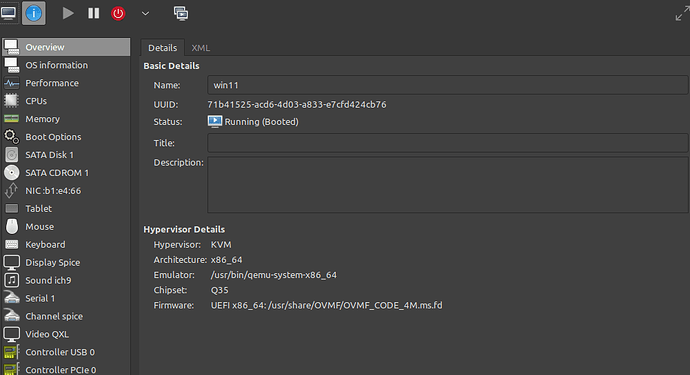Click the Name field containing win11

[x=448, y=85]
